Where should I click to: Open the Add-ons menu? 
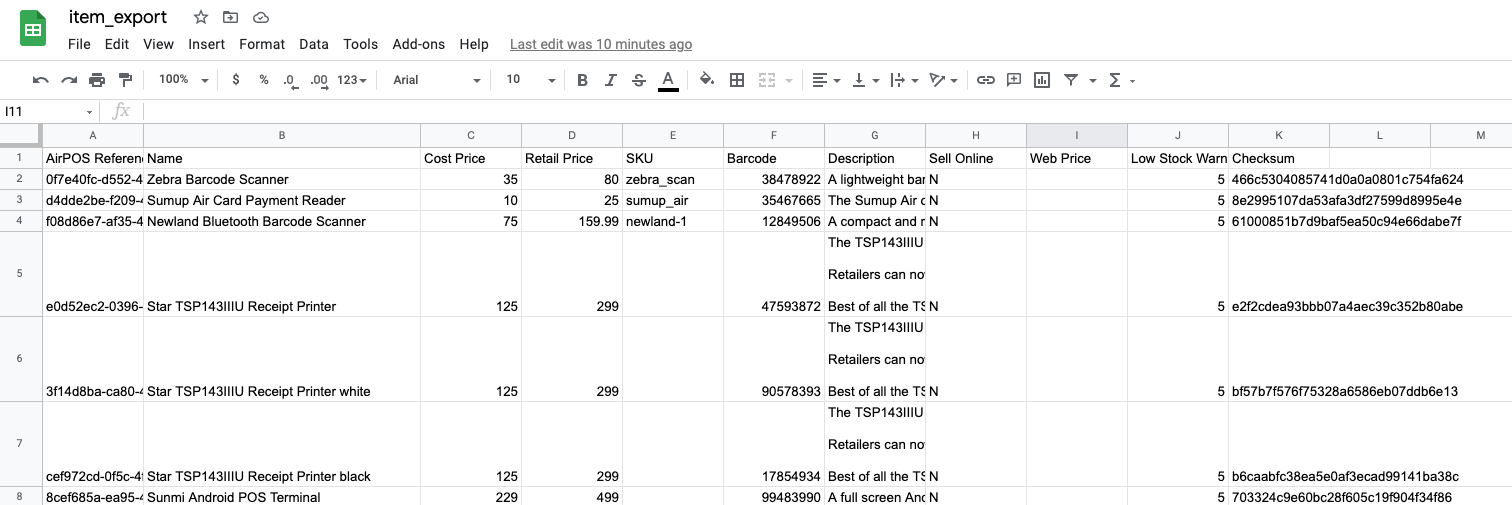[418, 44]
